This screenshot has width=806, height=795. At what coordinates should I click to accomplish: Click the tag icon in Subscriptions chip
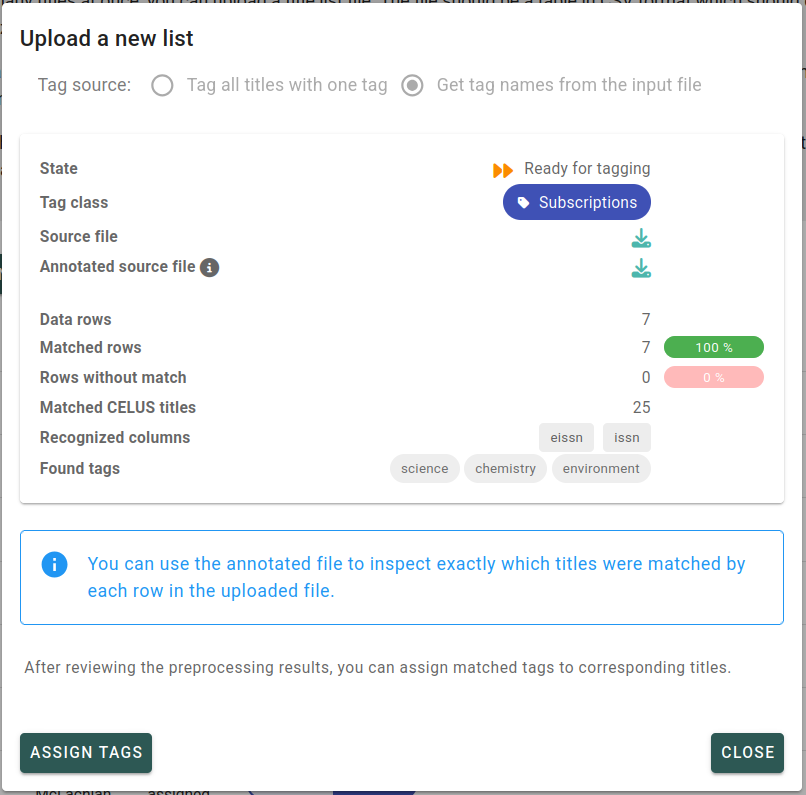[x=523, y=202]
